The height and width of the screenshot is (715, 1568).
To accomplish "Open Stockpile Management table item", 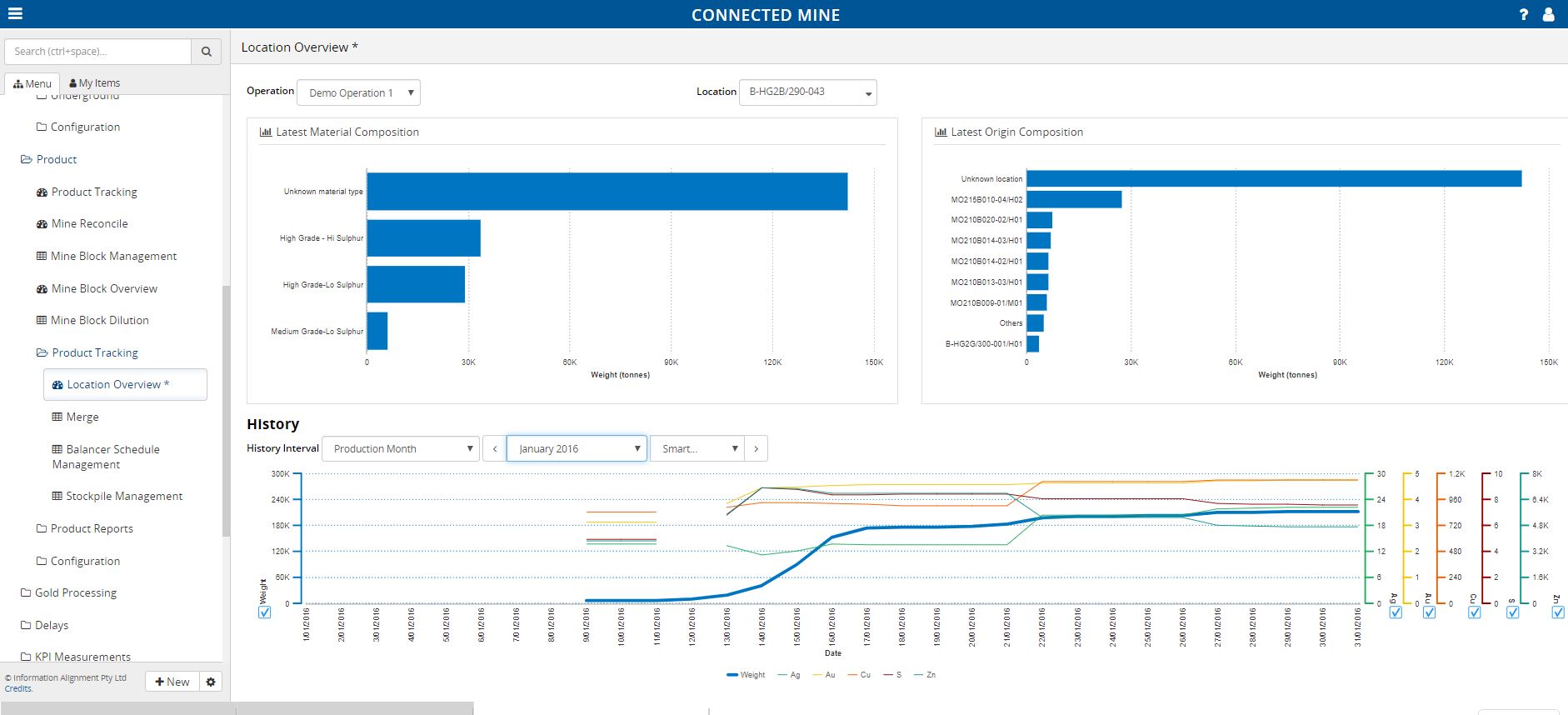I will pos(117,496).
